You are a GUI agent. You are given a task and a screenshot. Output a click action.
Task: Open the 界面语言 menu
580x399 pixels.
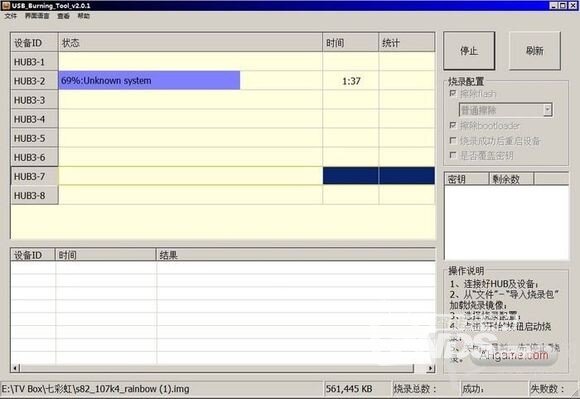[37, 16]
